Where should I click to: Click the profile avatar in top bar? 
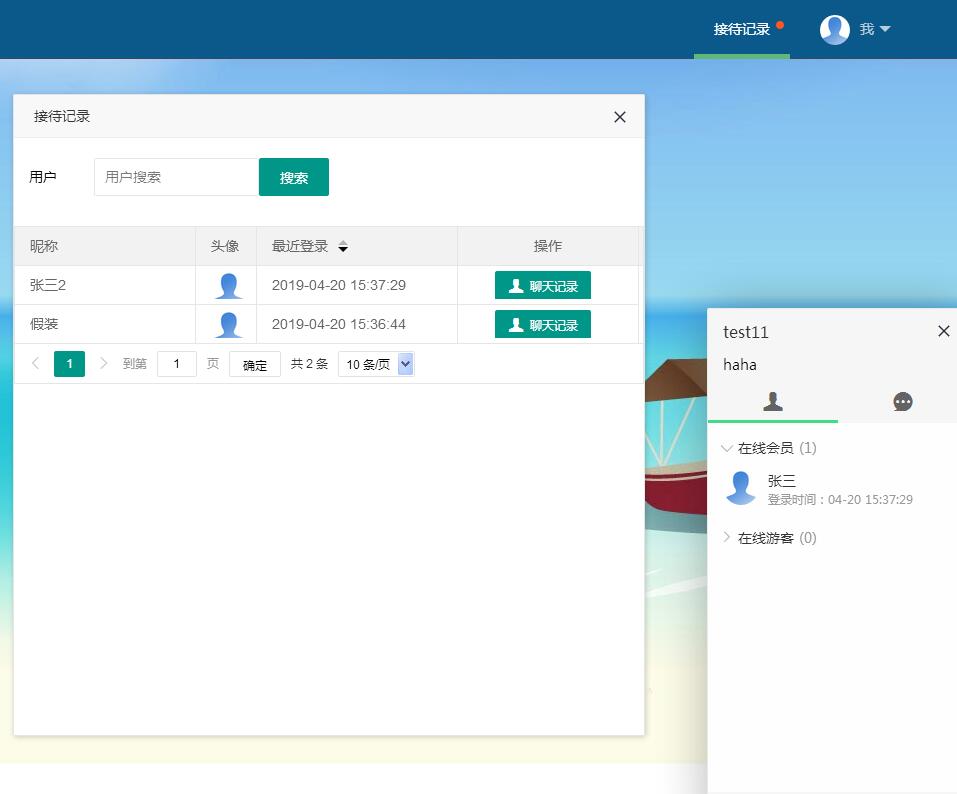[834, 30]
